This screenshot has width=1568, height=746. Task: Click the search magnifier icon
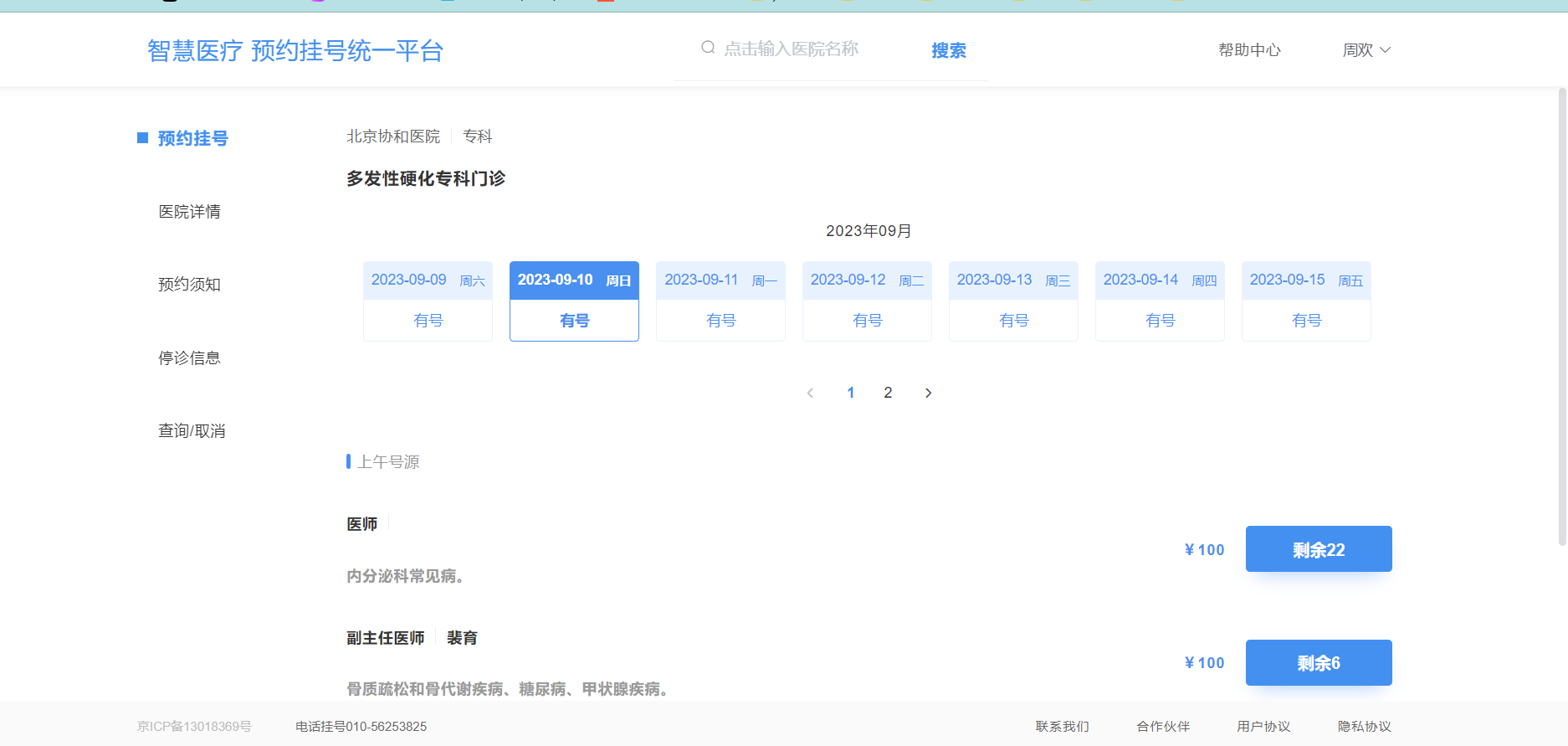[708, 48]
